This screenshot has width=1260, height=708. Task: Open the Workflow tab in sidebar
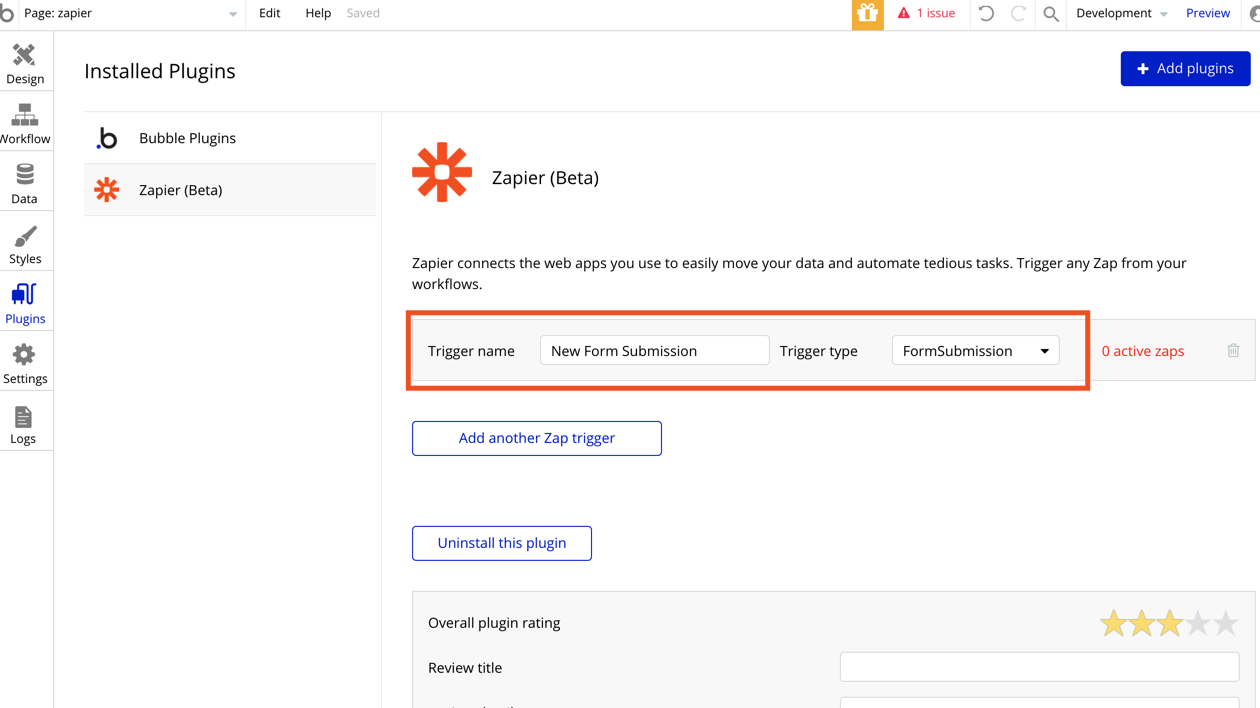25,124
